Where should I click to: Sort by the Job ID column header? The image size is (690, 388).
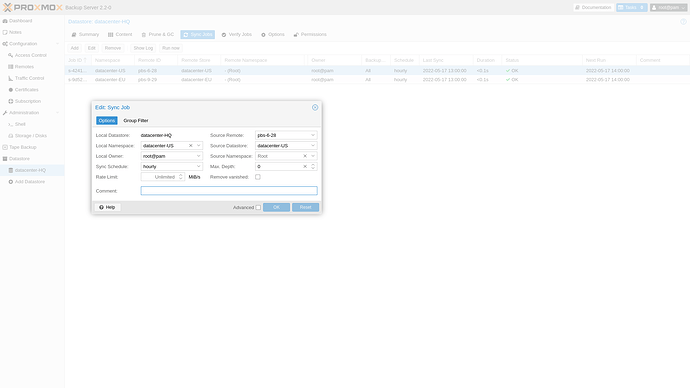pos(77,60)
